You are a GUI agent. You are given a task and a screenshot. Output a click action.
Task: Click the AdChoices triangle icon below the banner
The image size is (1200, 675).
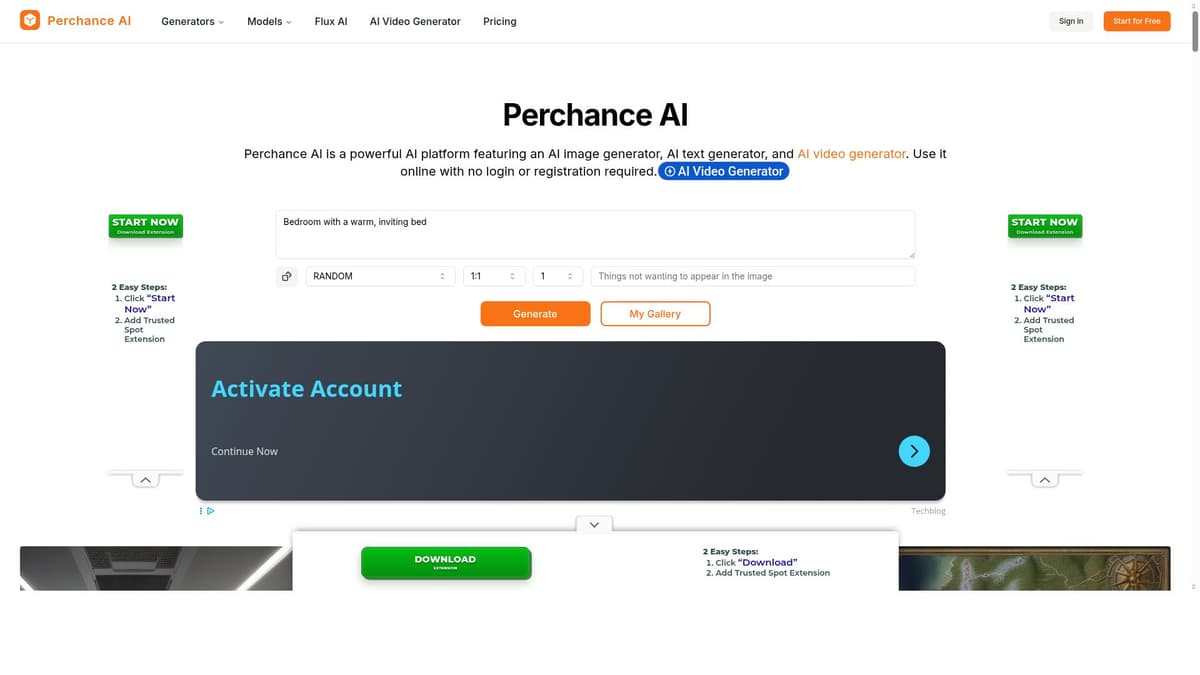pyautogui.click(x=210, y=511)
